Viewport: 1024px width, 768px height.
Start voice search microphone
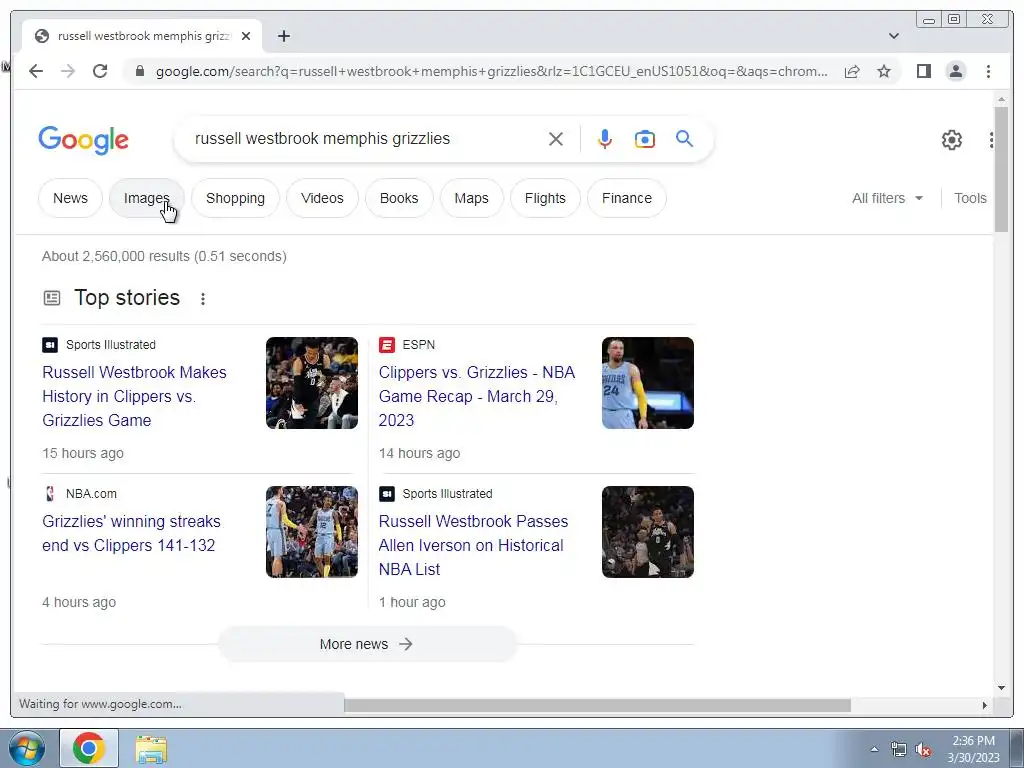(605, 139)
